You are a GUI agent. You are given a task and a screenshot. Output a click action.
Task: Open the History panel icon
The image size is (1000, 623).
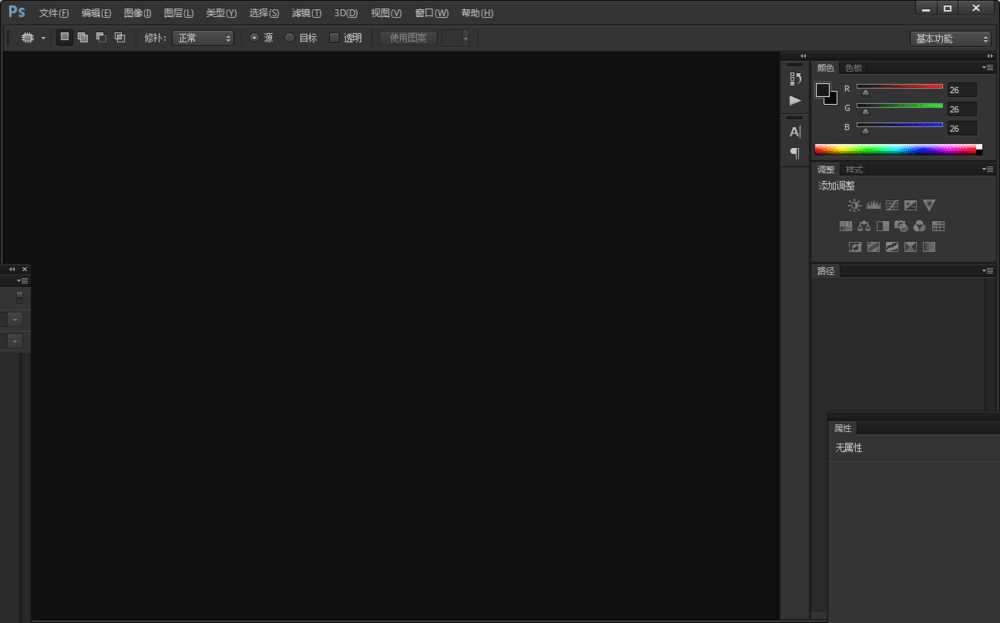point(795,78)
